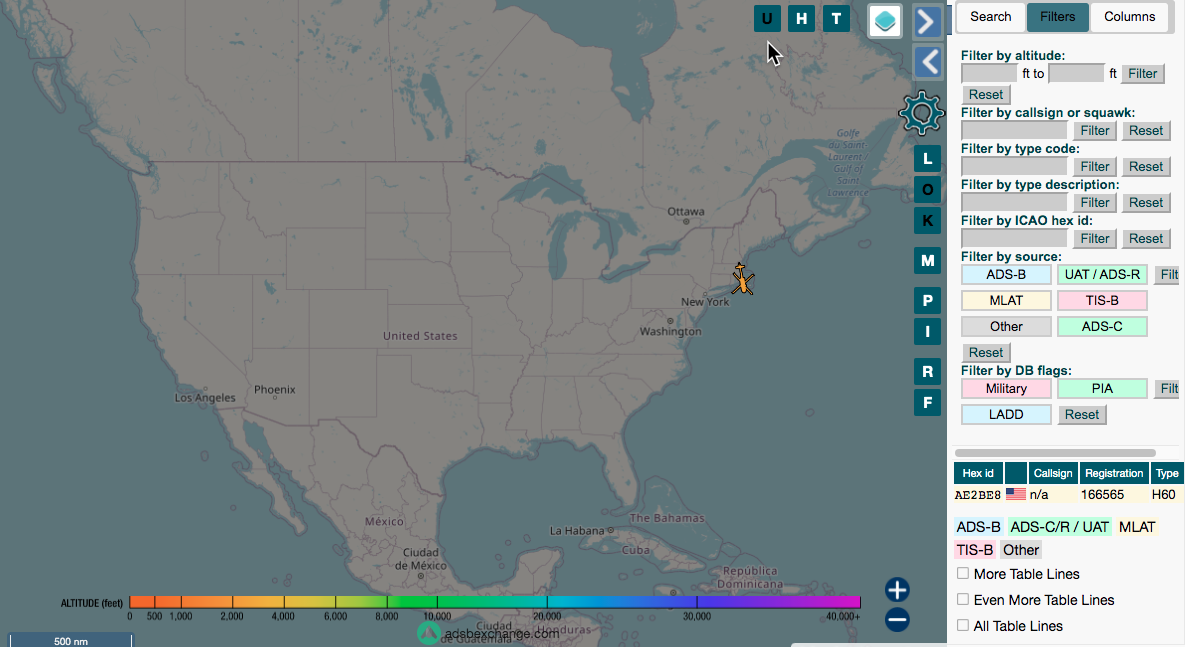
Task: Reset the type description filter
Action: pyautogui.click(x=1146, y=202)
